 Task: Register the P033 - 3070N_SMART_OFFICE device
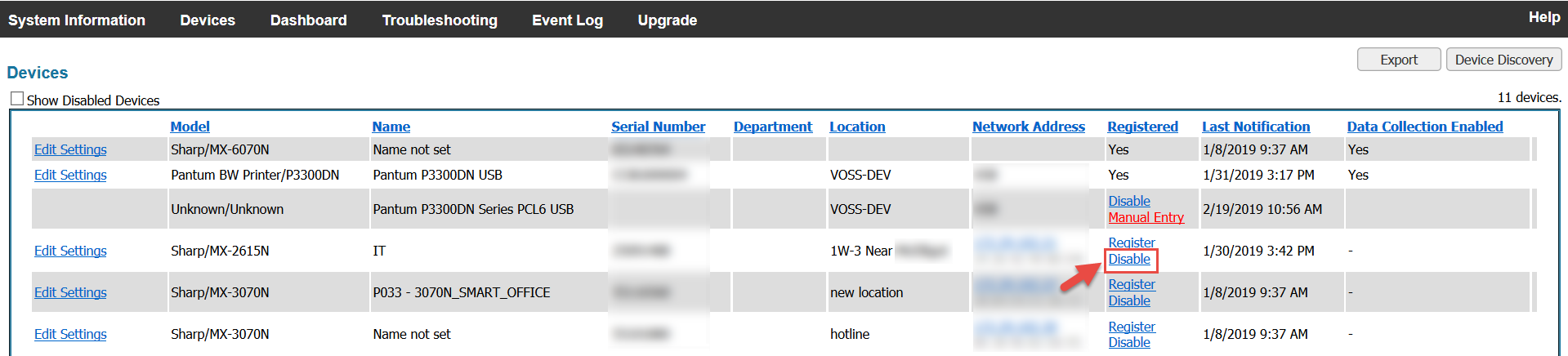click(1131, 284)
